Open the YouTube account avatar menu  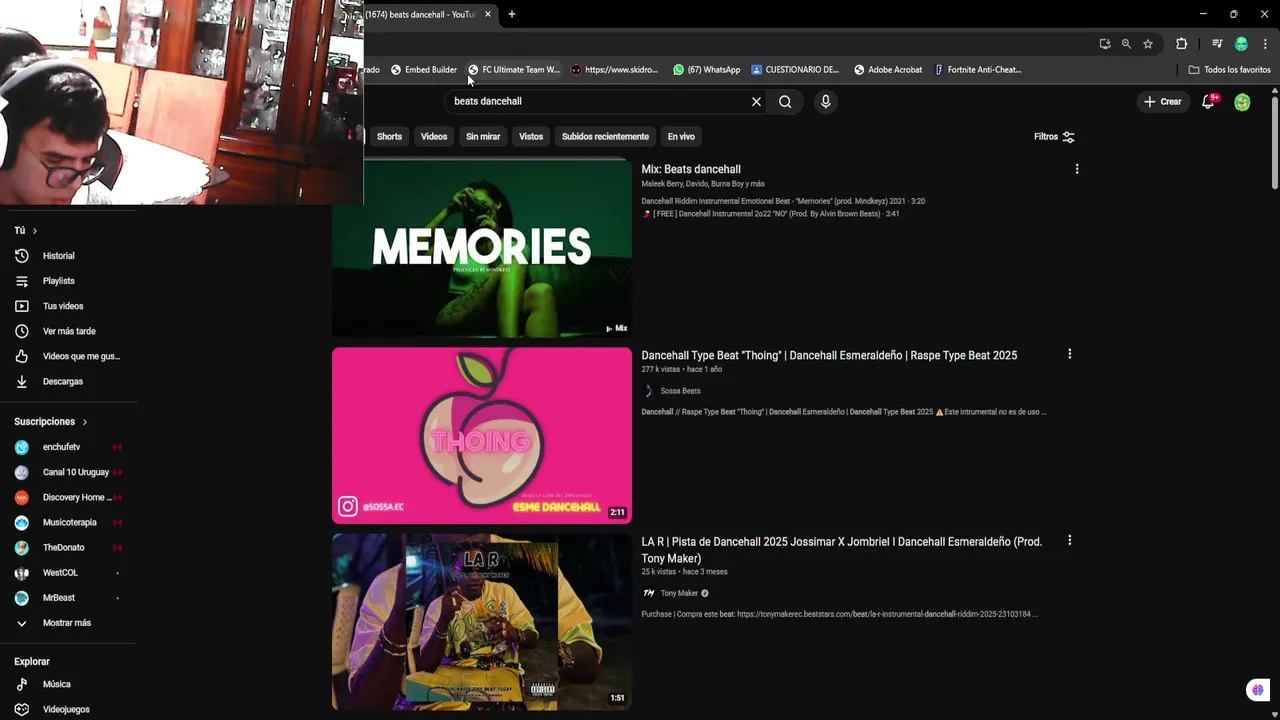point(1242,102)
